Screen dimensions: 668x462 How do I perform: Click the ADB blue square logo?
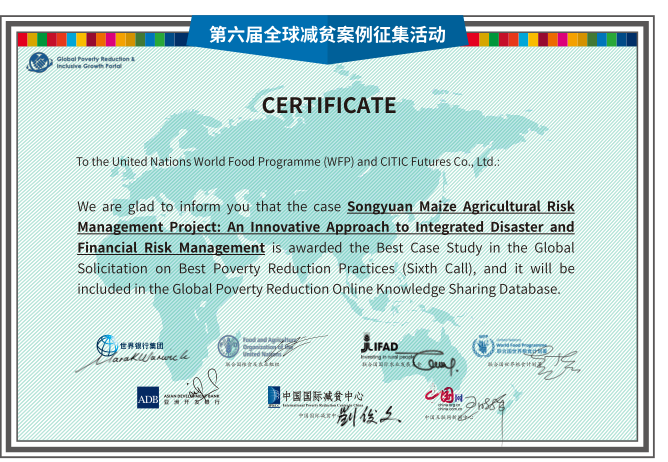pos(148,398)
